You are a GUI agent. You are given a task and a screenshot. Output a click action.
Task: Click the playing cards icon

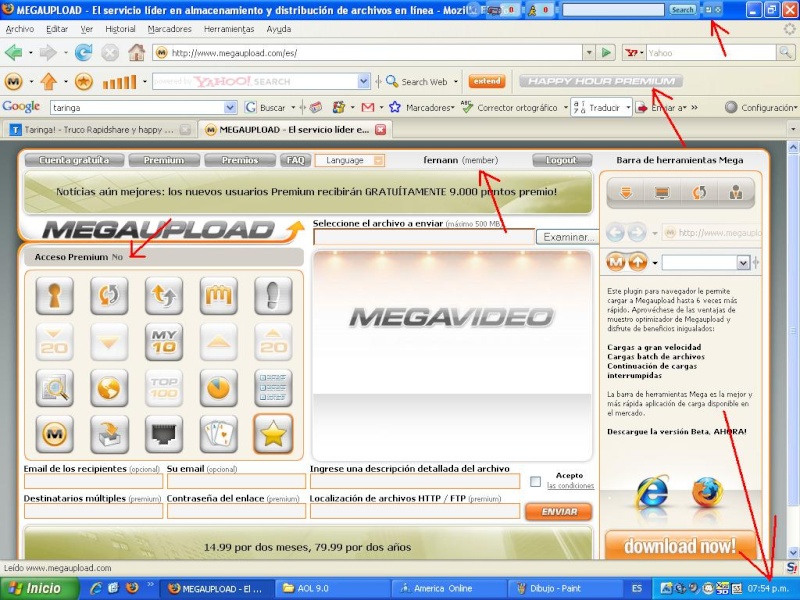[x=218, y=434]
